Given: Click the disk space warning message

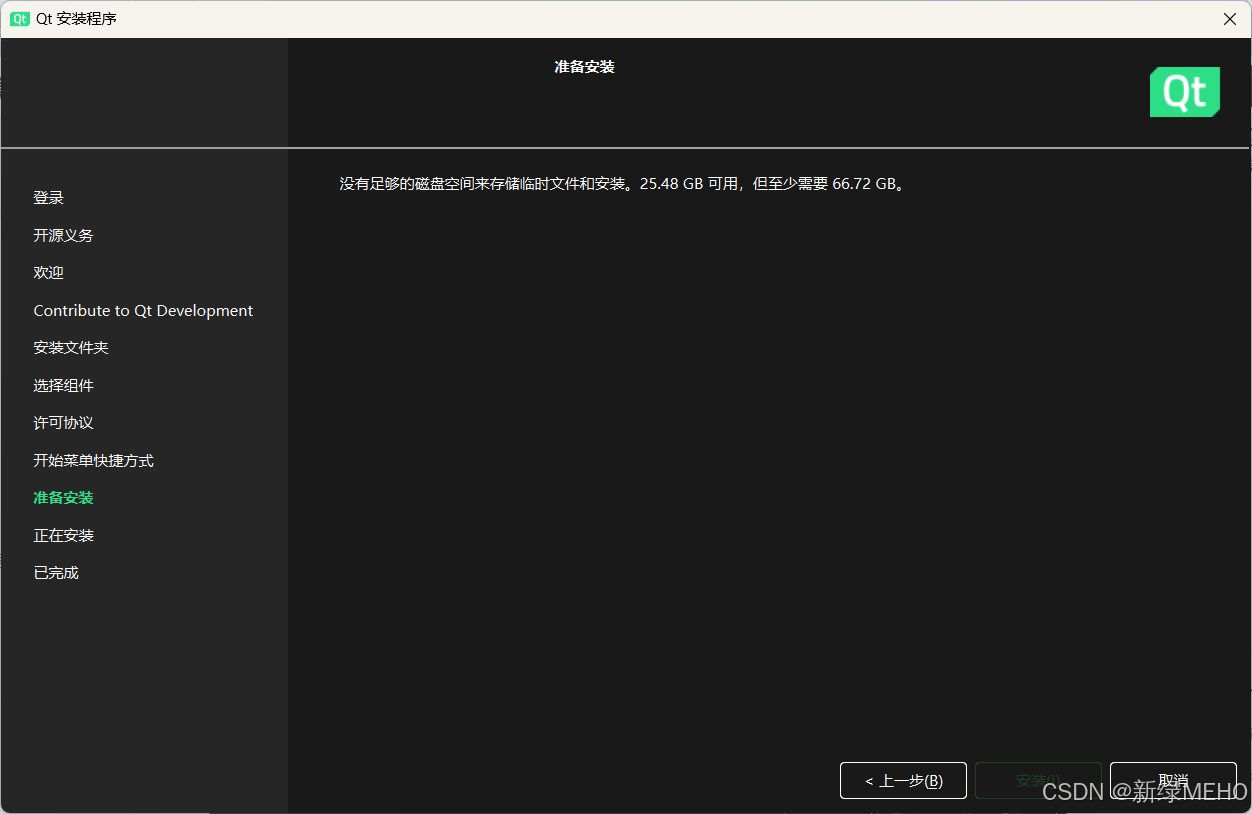Looking at the screenshot, I should (624, 184).
